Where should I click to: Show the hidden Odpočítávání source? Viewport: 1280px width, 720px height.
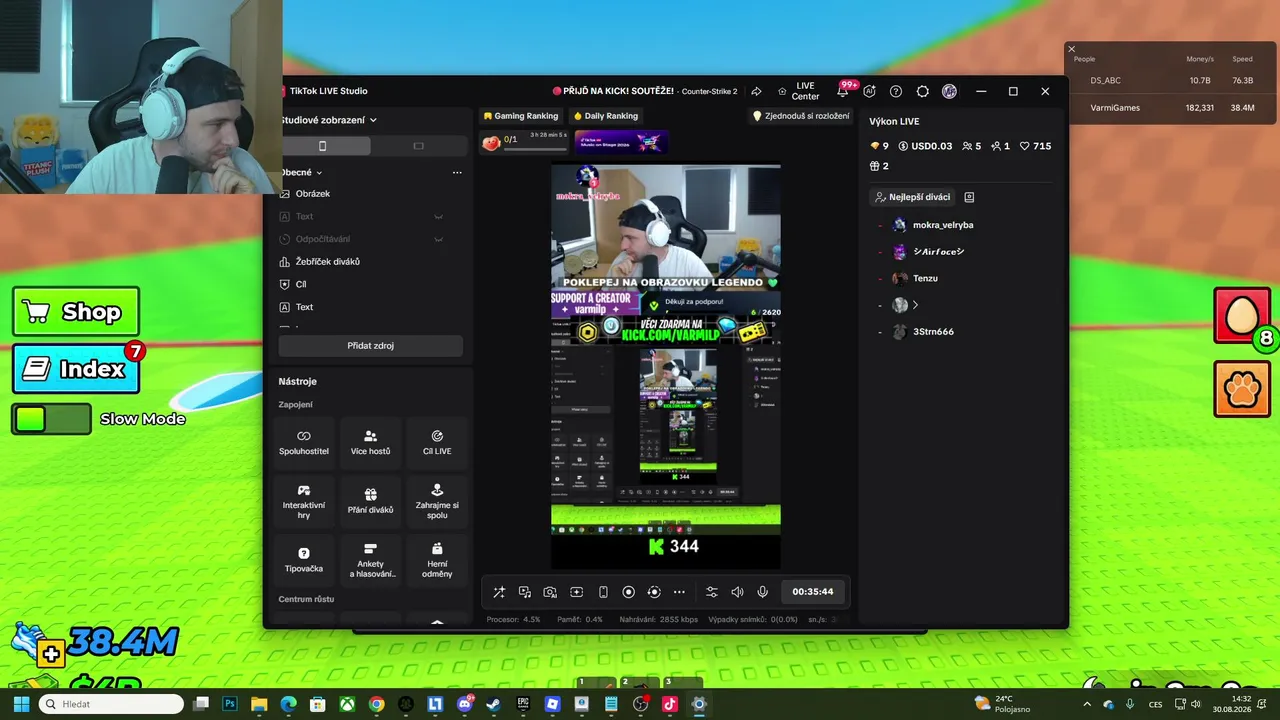point(438,240)
